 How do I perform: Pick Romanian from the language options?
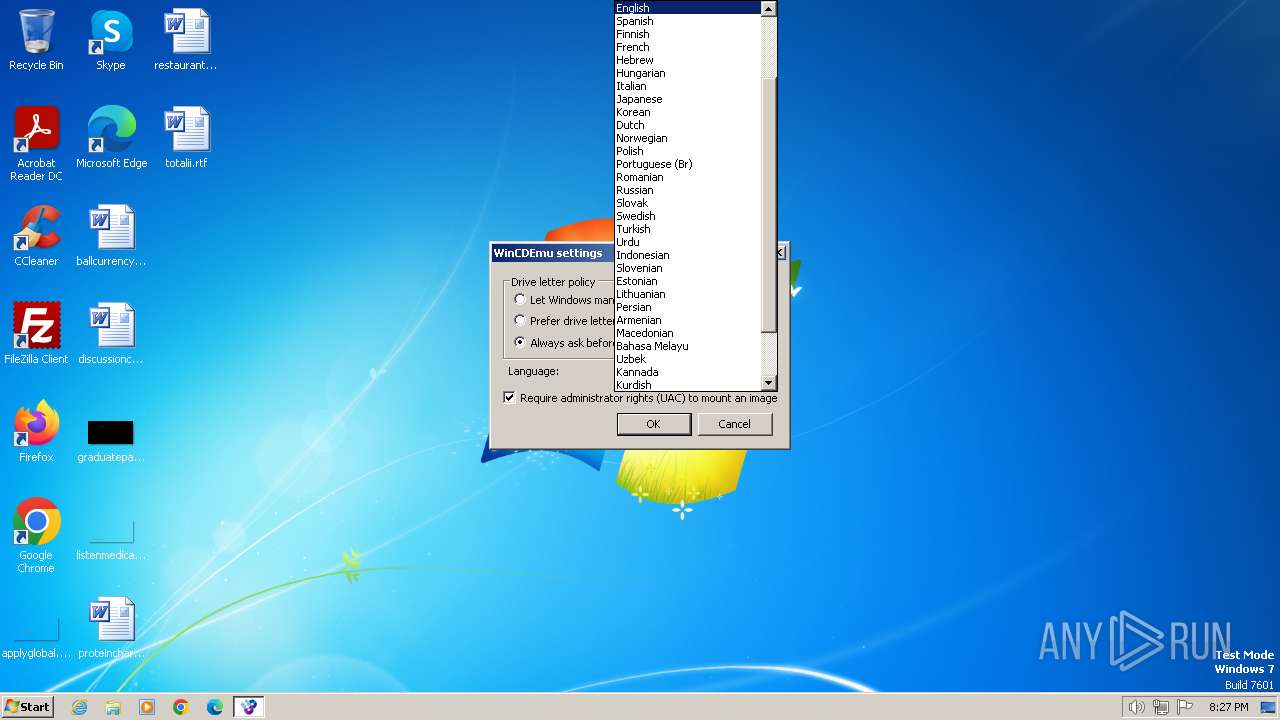click(688, 177)
